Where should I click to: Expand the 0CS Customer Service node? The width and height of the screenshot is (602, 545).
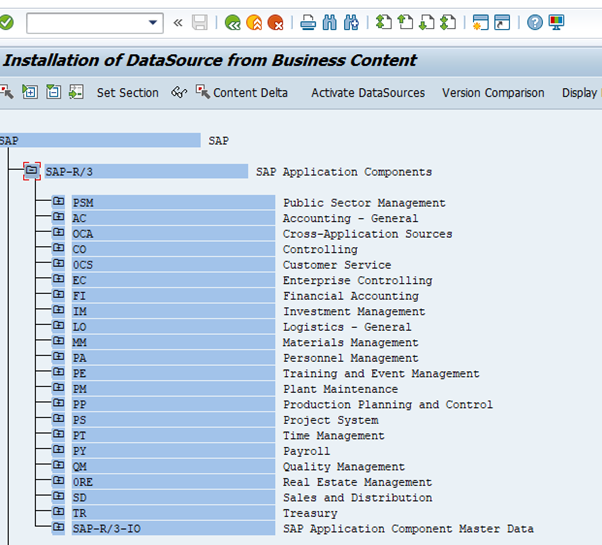pyautogui.click(x=58, y=263)
